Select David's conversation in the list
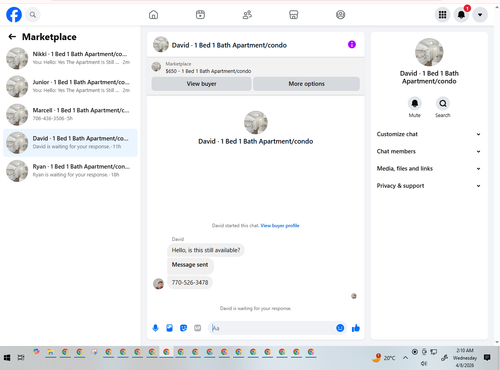Screen dimensions: 500x370 coord(70,143)
